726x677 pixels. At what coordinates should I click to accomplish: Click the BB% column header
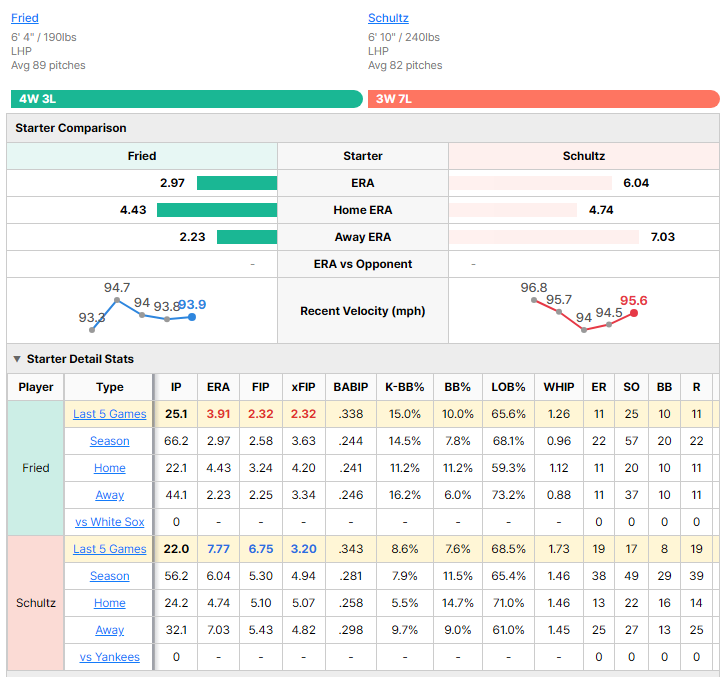[x=457, y=387]
